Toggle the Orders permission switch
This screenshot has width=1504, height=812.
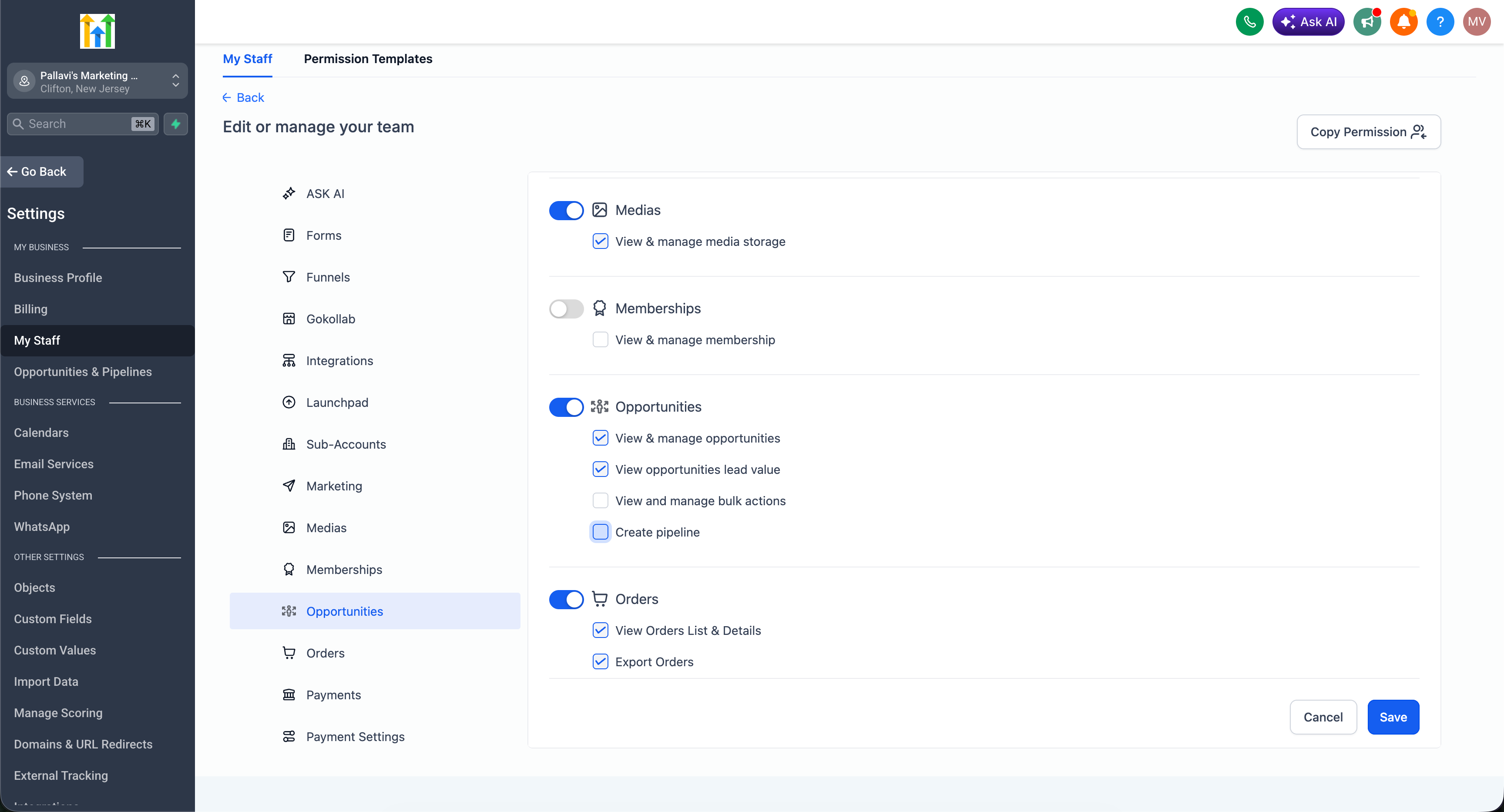tap(566, 600)
